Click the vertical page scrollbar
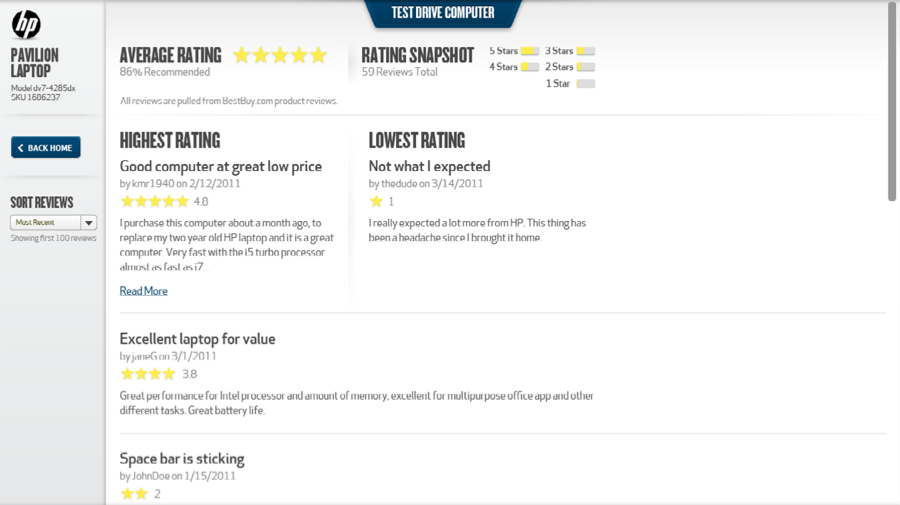Viewport: 900px width, 505px height. coord(892,100)
